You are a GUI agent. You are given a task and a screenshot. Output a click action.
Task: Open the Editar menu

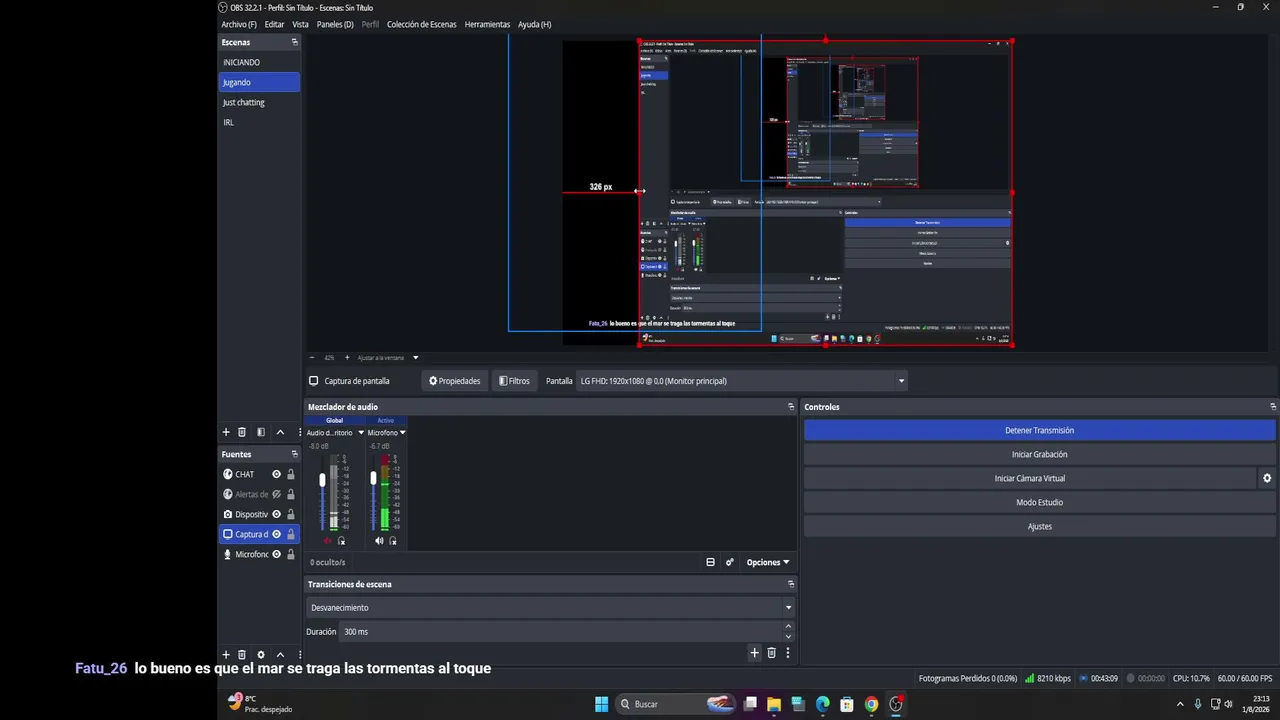pos(274,24)
